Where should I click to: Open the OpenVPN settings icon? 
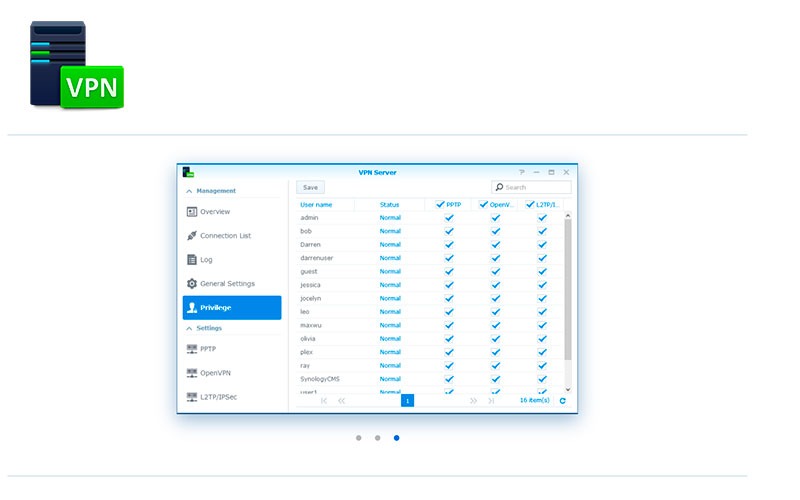coord(192,373)
